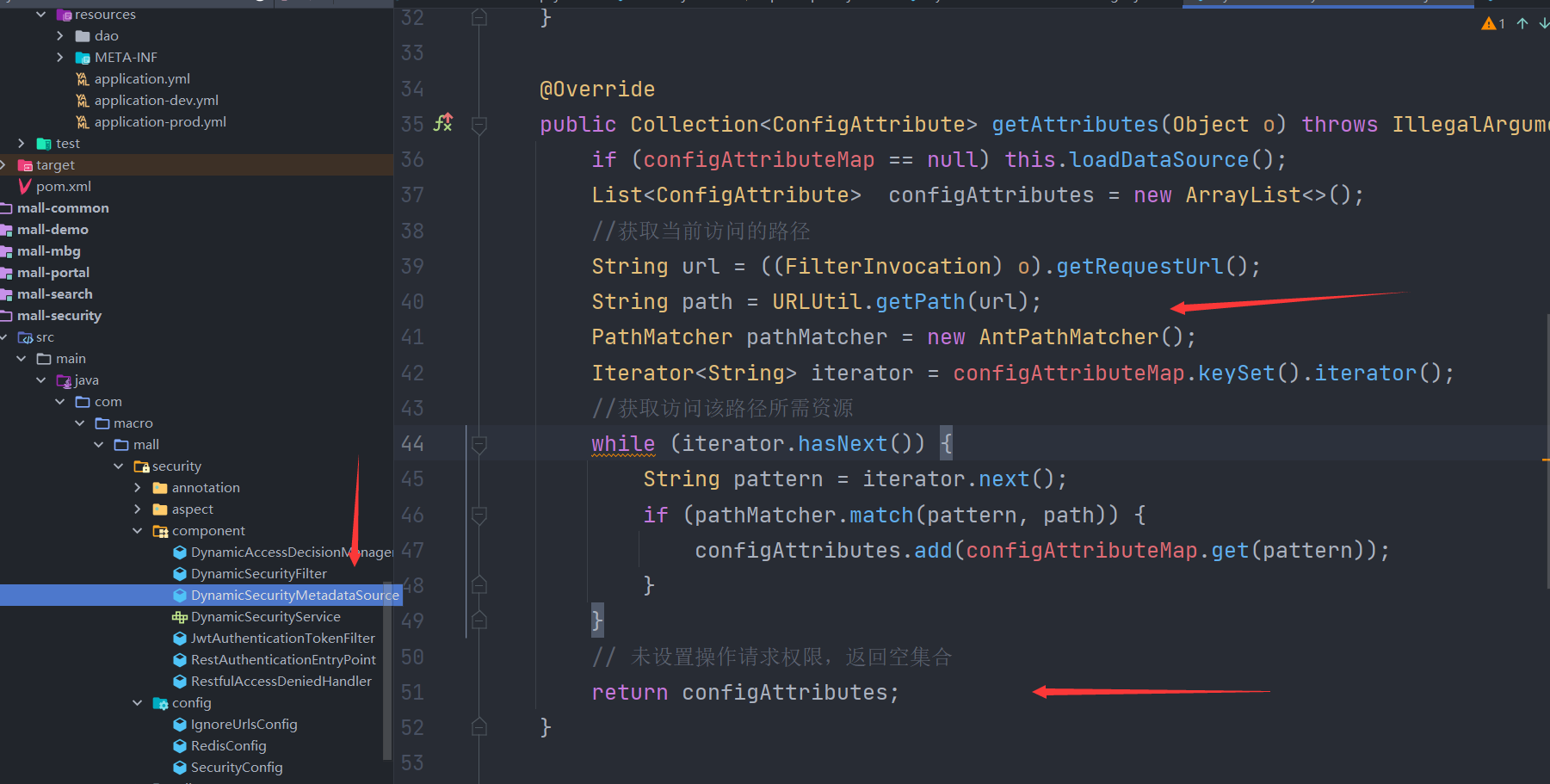Collapse the config package arrow
The image size is (1550, 784).
pos(137,702)
